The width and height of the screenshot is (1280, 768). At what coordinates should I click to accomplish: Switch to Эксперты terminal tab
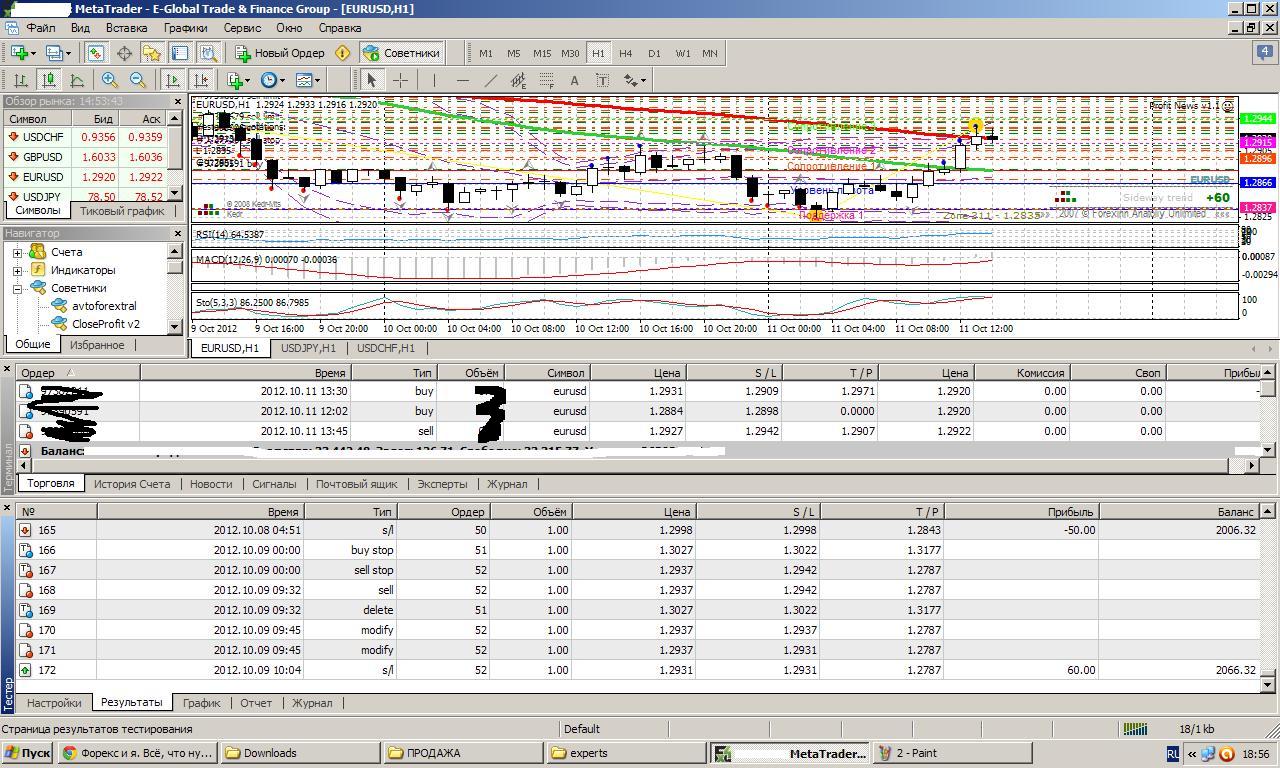[x=442, y=484]
